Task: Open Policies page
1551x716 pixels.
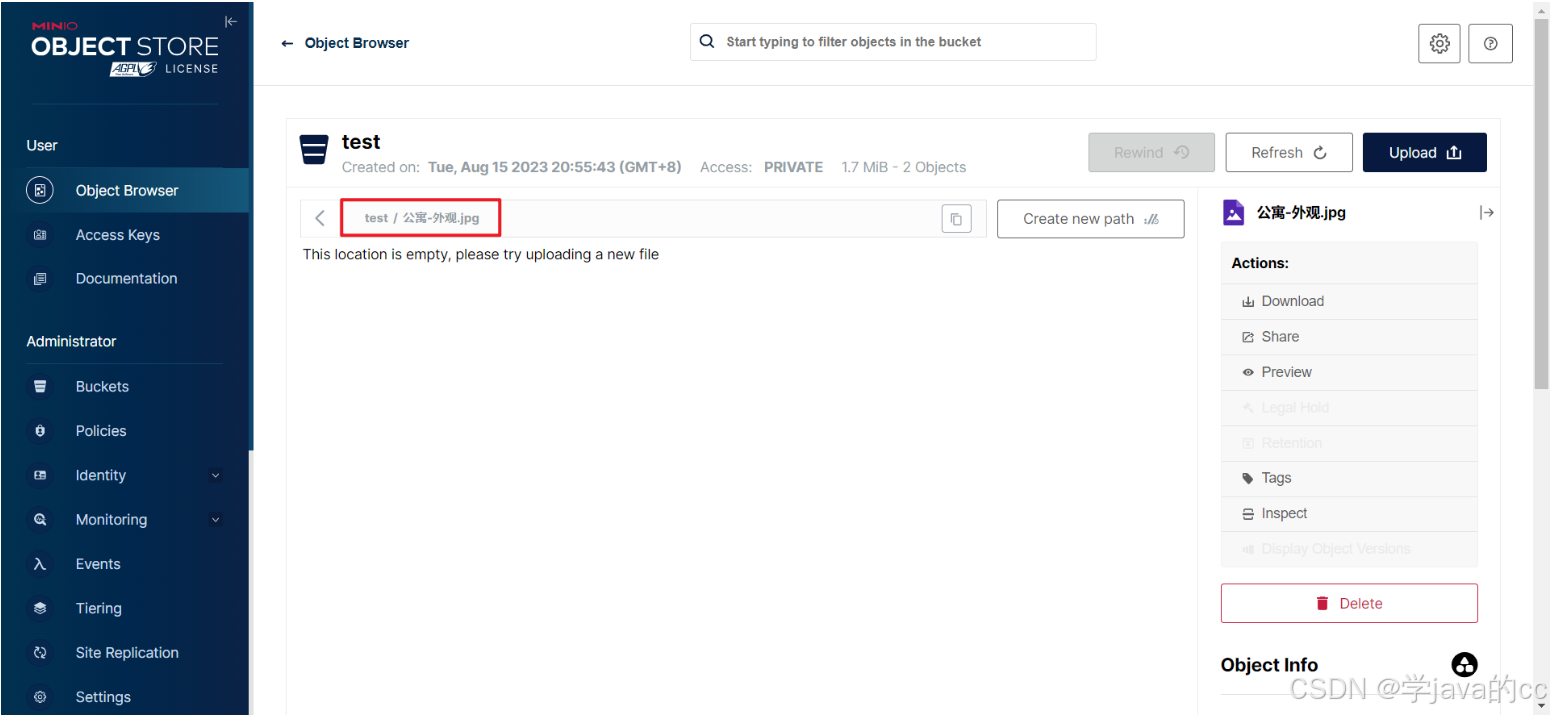Action: coord(101,431)
